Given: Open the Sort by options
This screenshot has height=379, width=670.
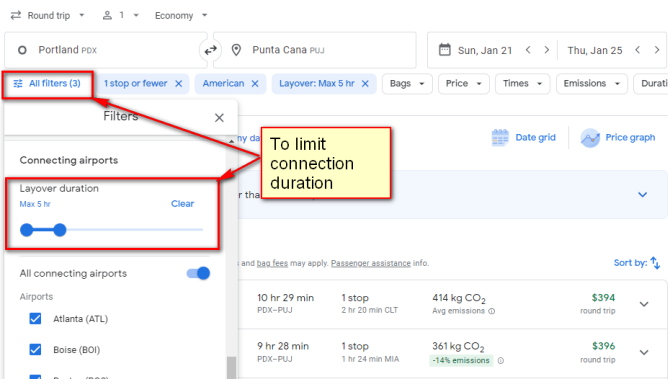Looking at the screenshot, I should point(637,263).
